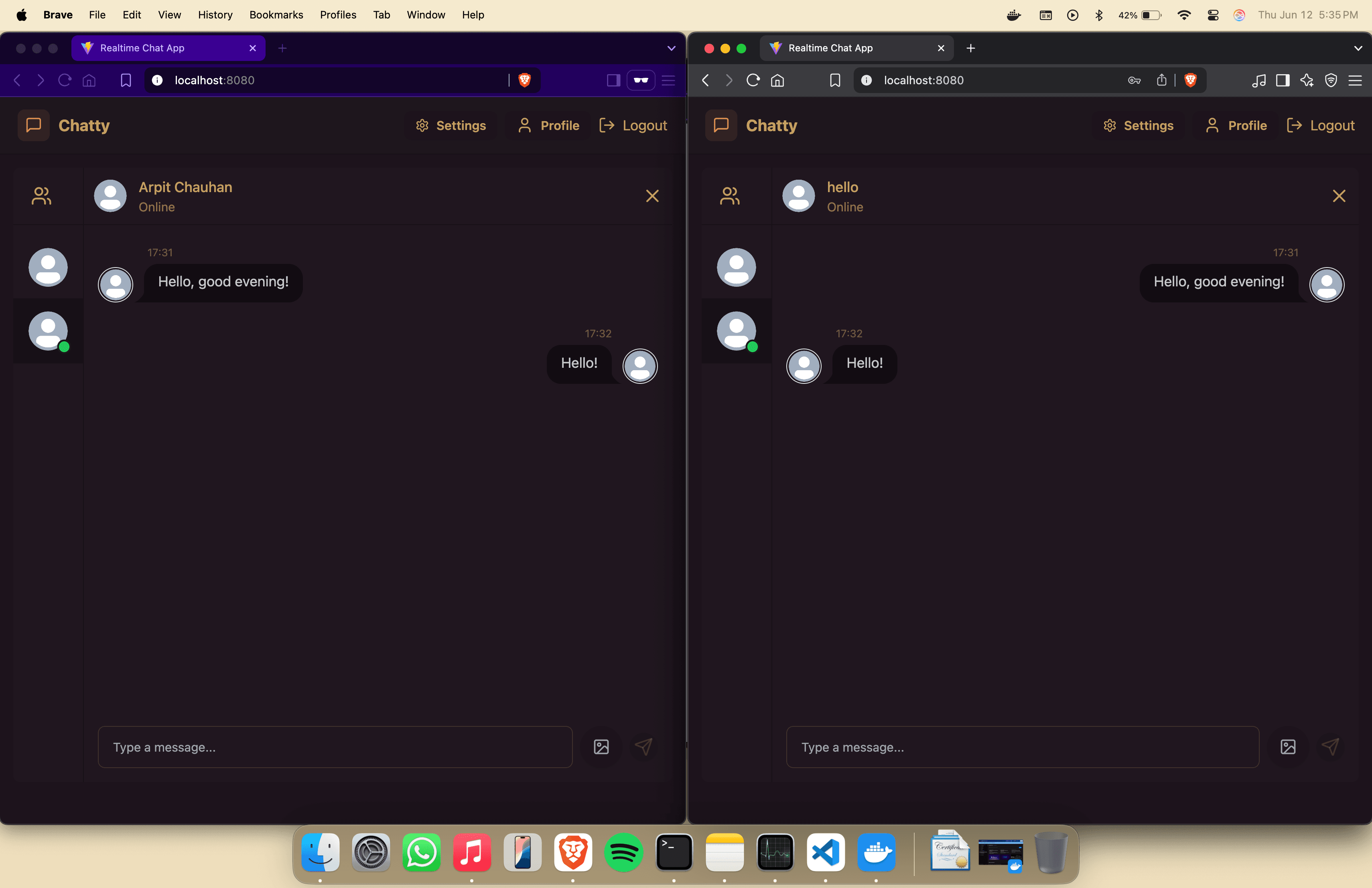Open the Bookmarks menu
This screenshot has width=1372, height=888.
click(276, 15)
